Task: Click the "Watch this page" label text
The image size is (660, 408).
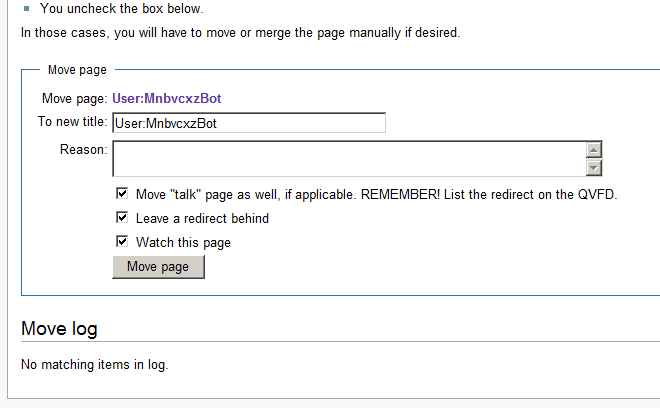Action: [183, 242]
